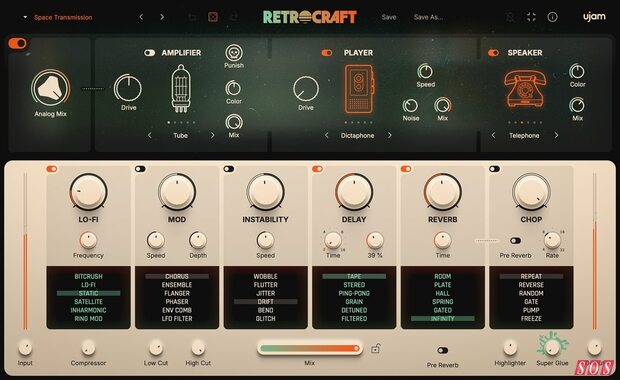Viewport: 620px width, 380px height.
Task: Open the info circle icon
Action: click(x=552, y=17)
